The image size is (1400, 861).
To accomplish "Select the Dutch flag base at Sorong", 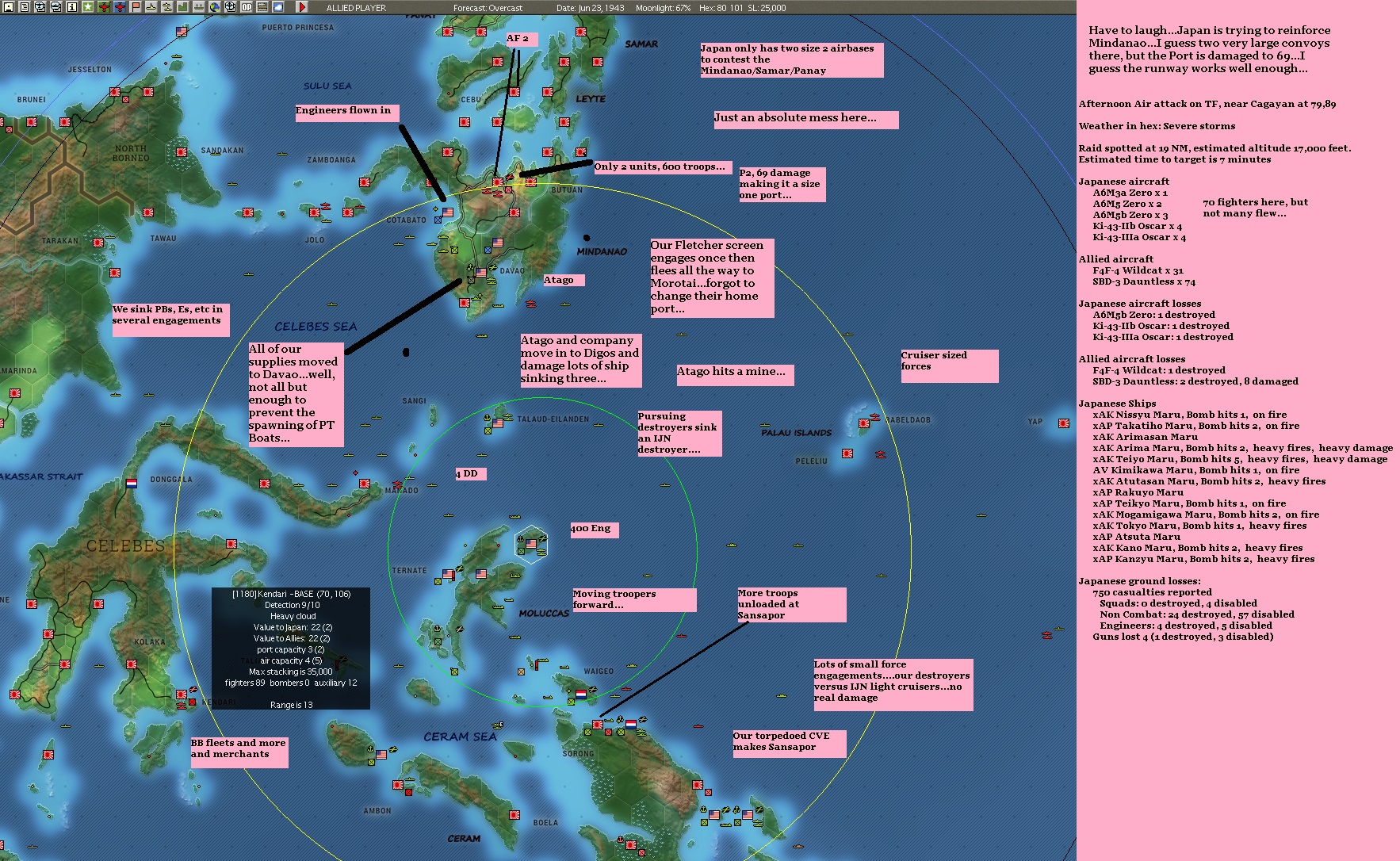I will click(x=631, y=724).
